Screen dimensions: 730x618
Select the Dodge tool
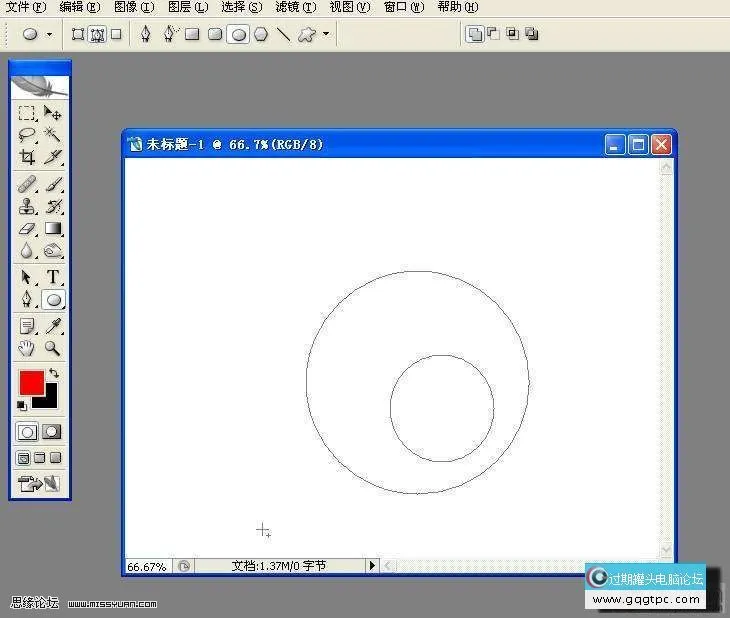click(52, 251)
